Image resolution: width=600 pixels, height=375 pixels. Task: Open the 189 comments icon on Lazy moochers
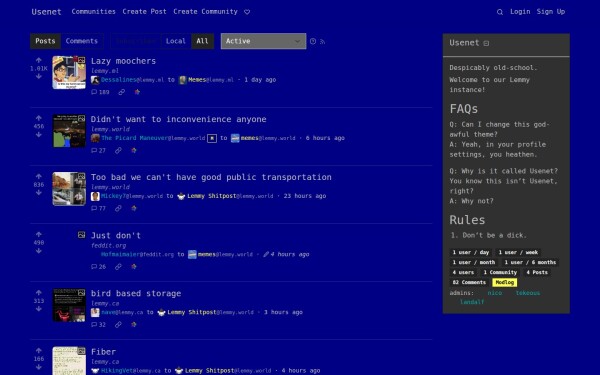100,92
